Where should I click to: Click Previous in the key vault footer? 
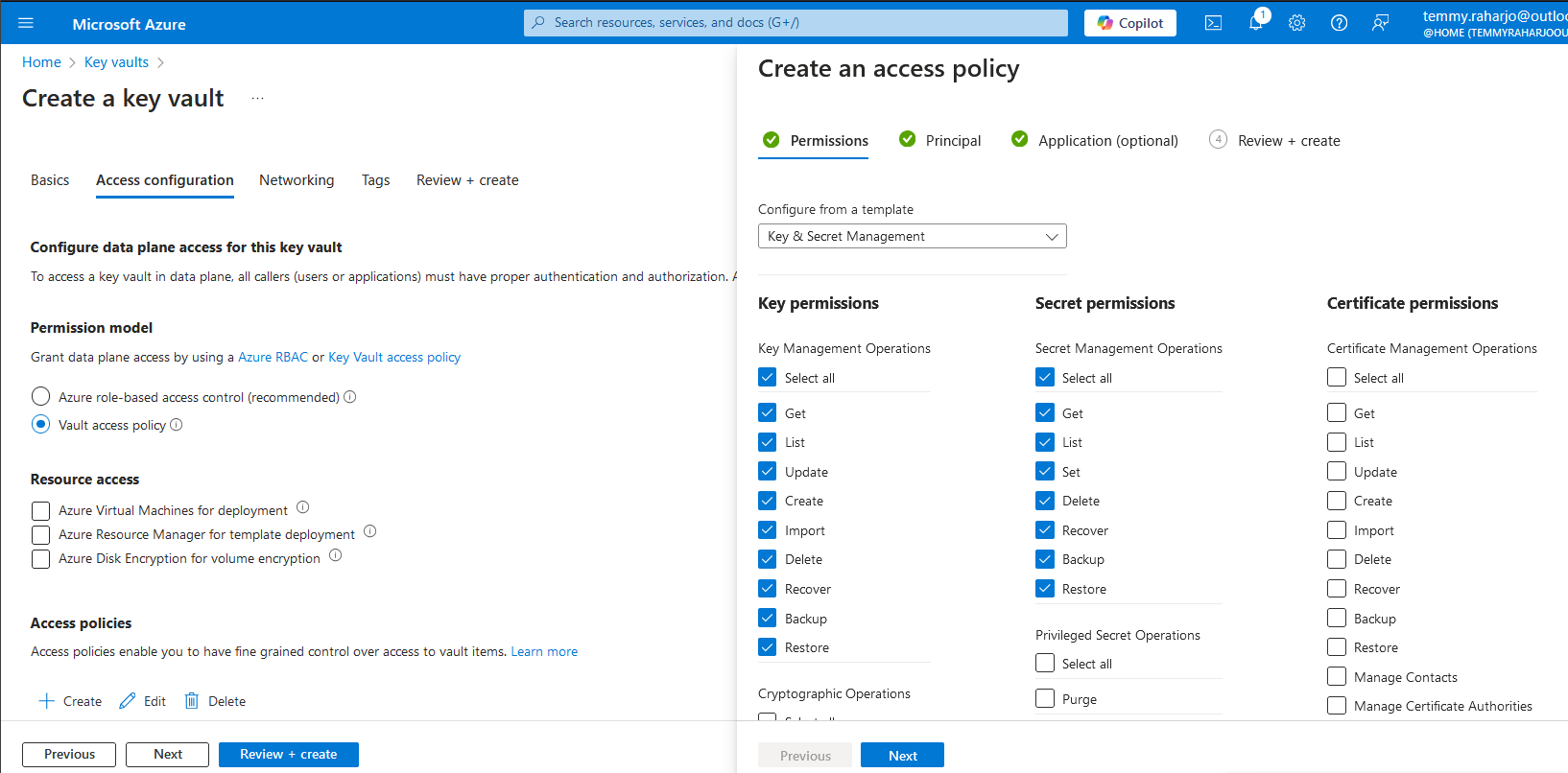click(69, 755)
